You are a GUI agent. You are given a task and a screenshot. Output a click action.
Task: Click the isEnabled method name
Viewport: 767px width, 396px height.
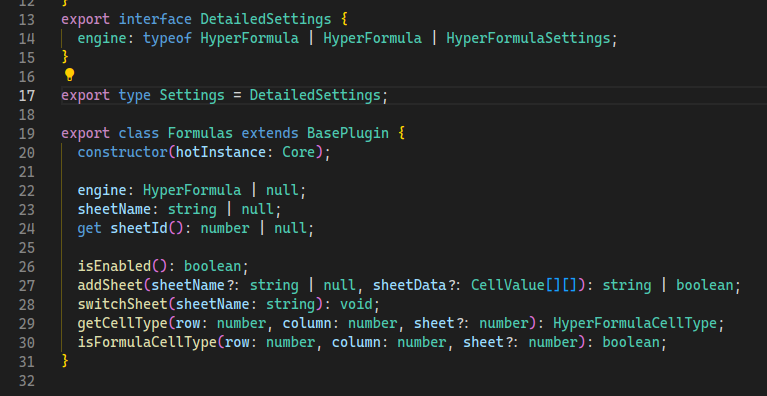click(x=114, y=266)
